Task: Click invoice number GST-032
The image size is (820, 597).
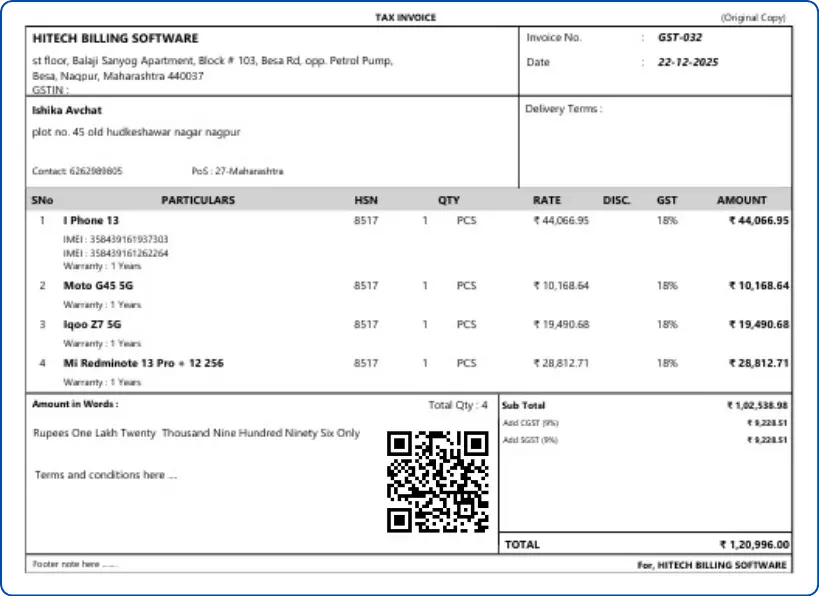Action: [679, 38]
